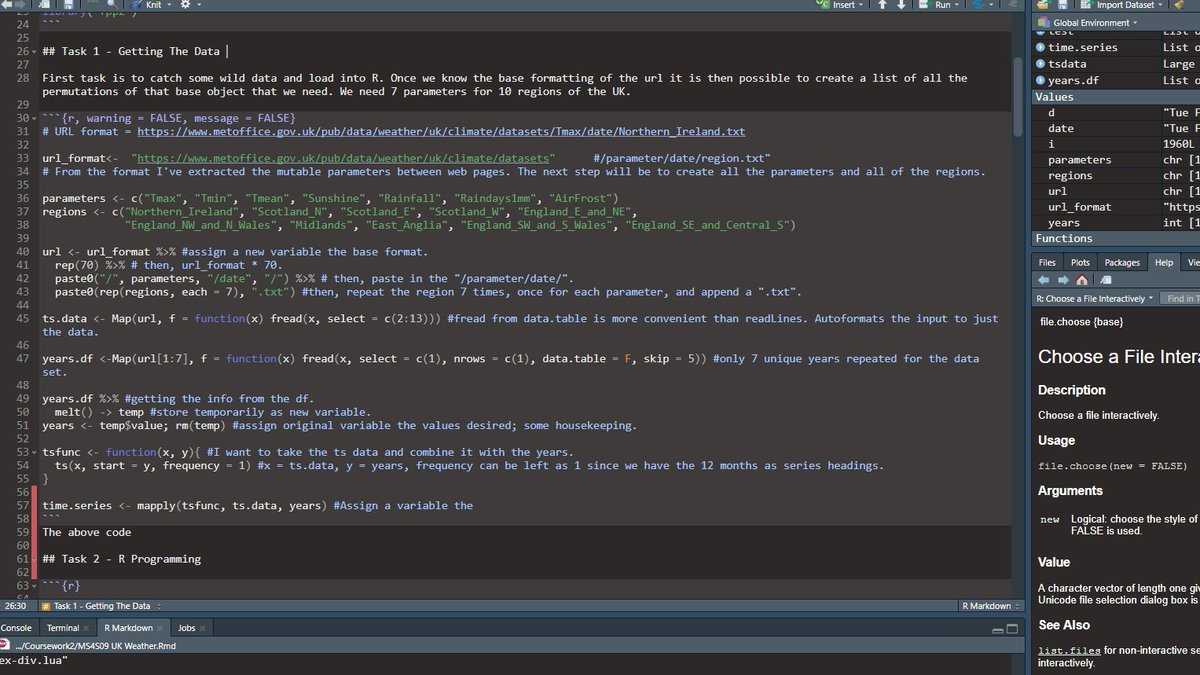Select the parameters value row

1116,160
